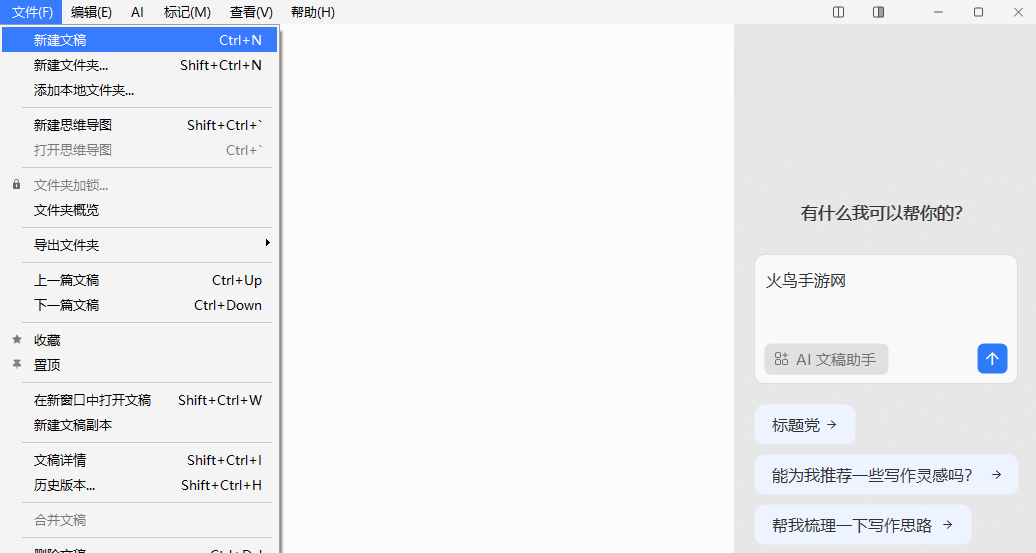Screen dimensions: 1036x553
Task: Open the 标记(M) menu
Action: [x=187, y=12]
